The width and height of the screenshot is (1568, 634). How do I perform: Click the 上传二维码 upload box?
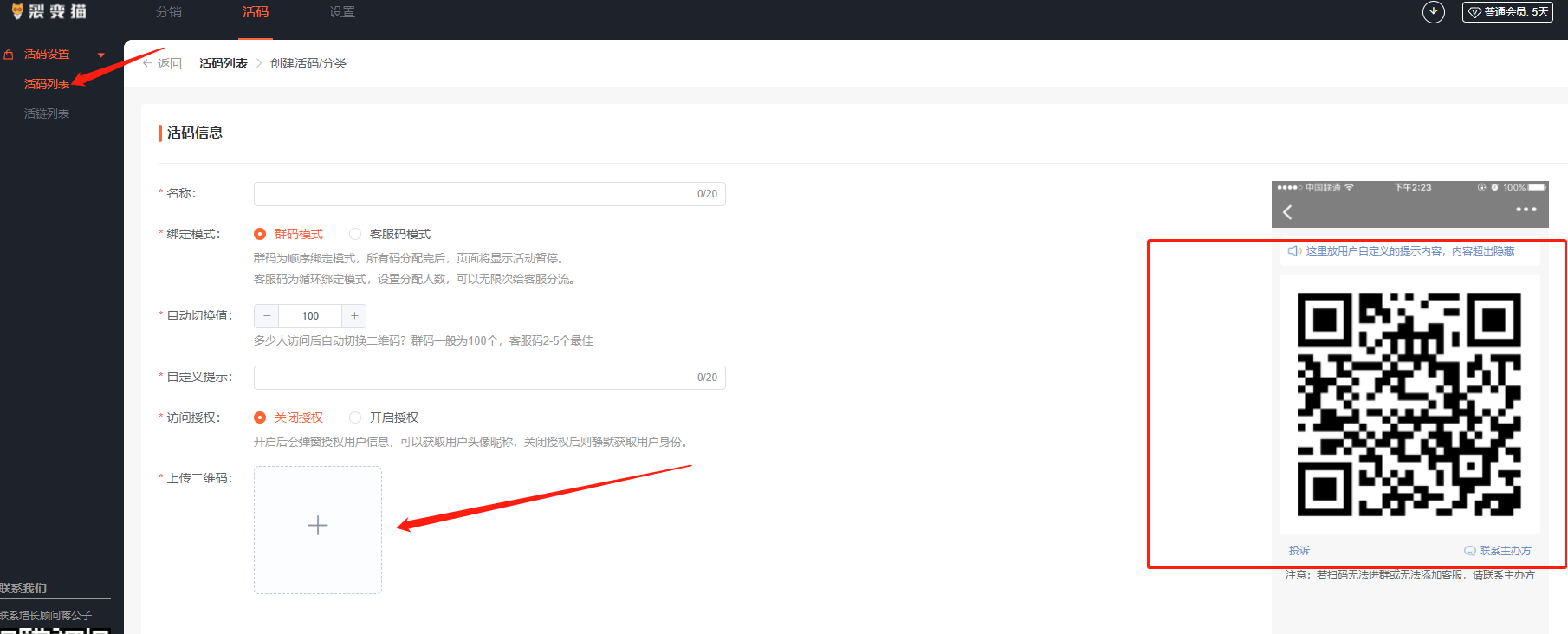[318, 530]
